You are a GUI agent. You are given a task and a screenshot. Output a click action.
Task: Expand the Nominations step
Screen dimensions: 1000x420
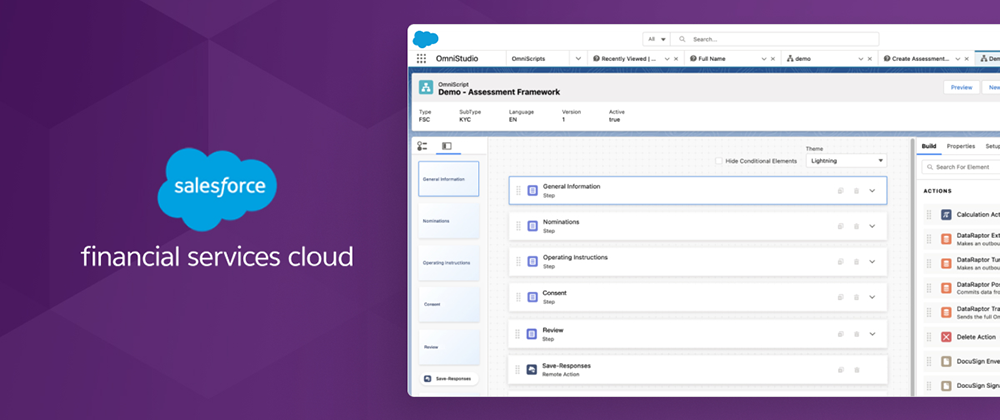tap(872, 226)
